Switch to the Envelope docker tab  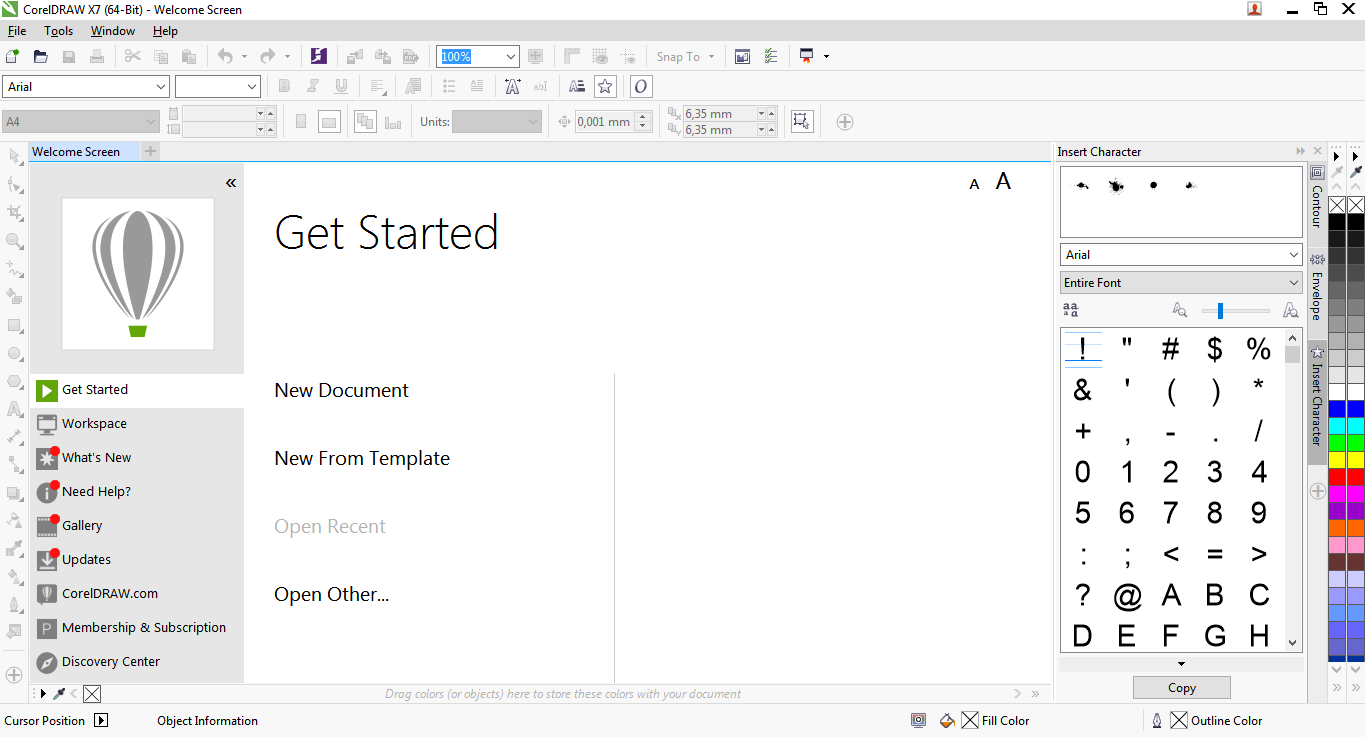click(x=1317, y=287)
